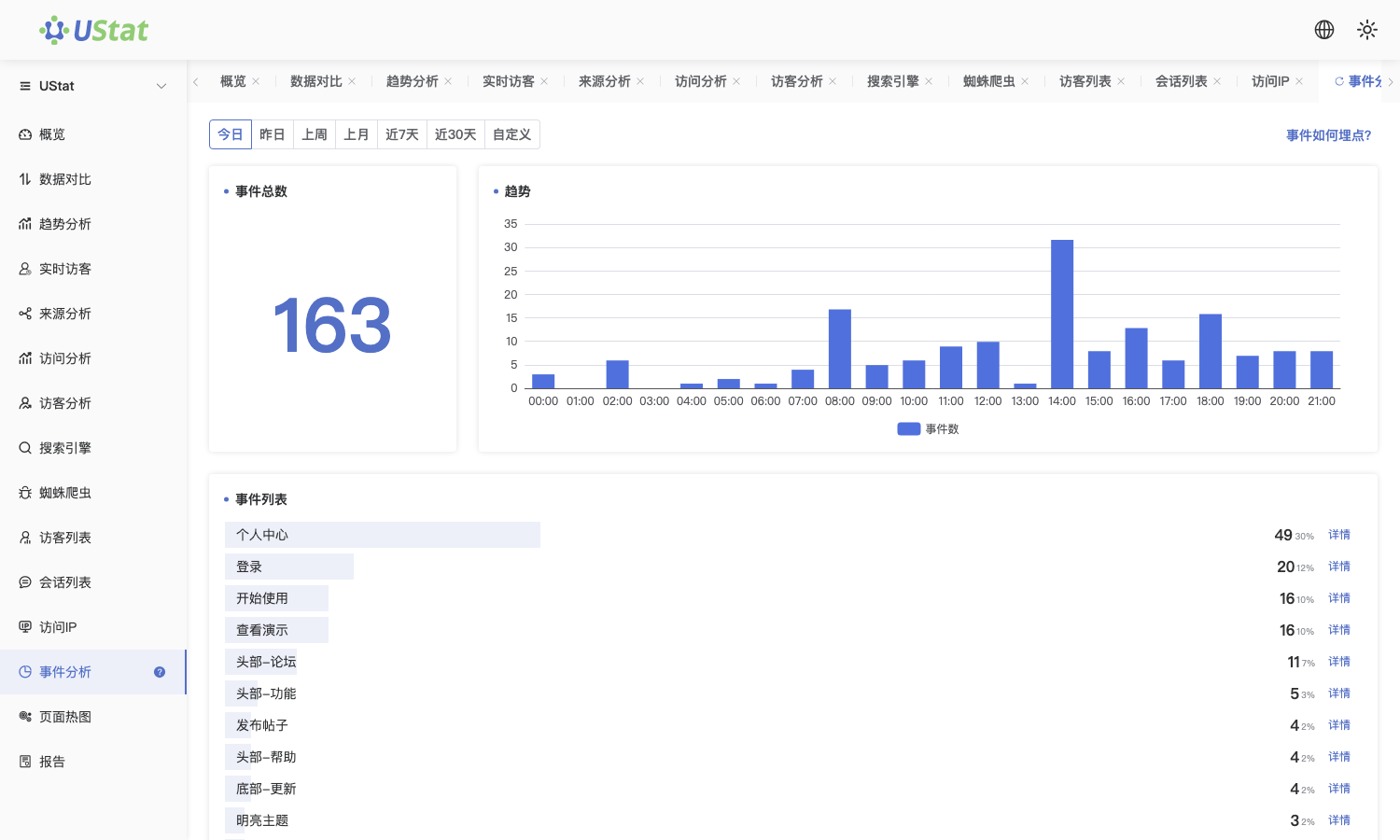Open 访客分析 in the sidebar
The width and height of the screenshot is (1400, 840).
tap(93, 403)
